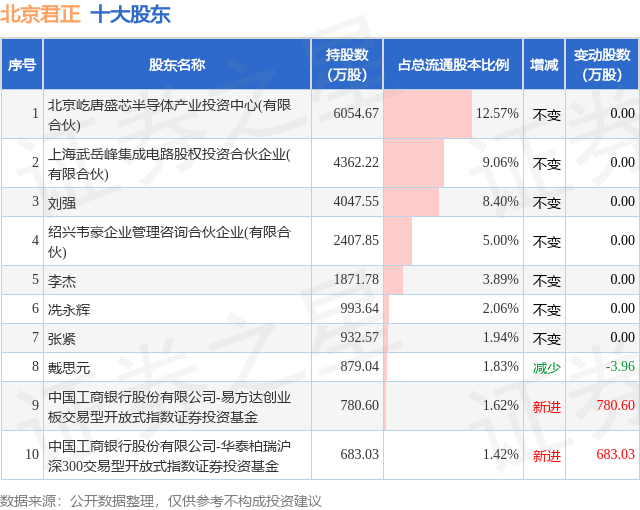Click holding value 6054.67
Screen dimensions: 640x510
coord(356,113)
